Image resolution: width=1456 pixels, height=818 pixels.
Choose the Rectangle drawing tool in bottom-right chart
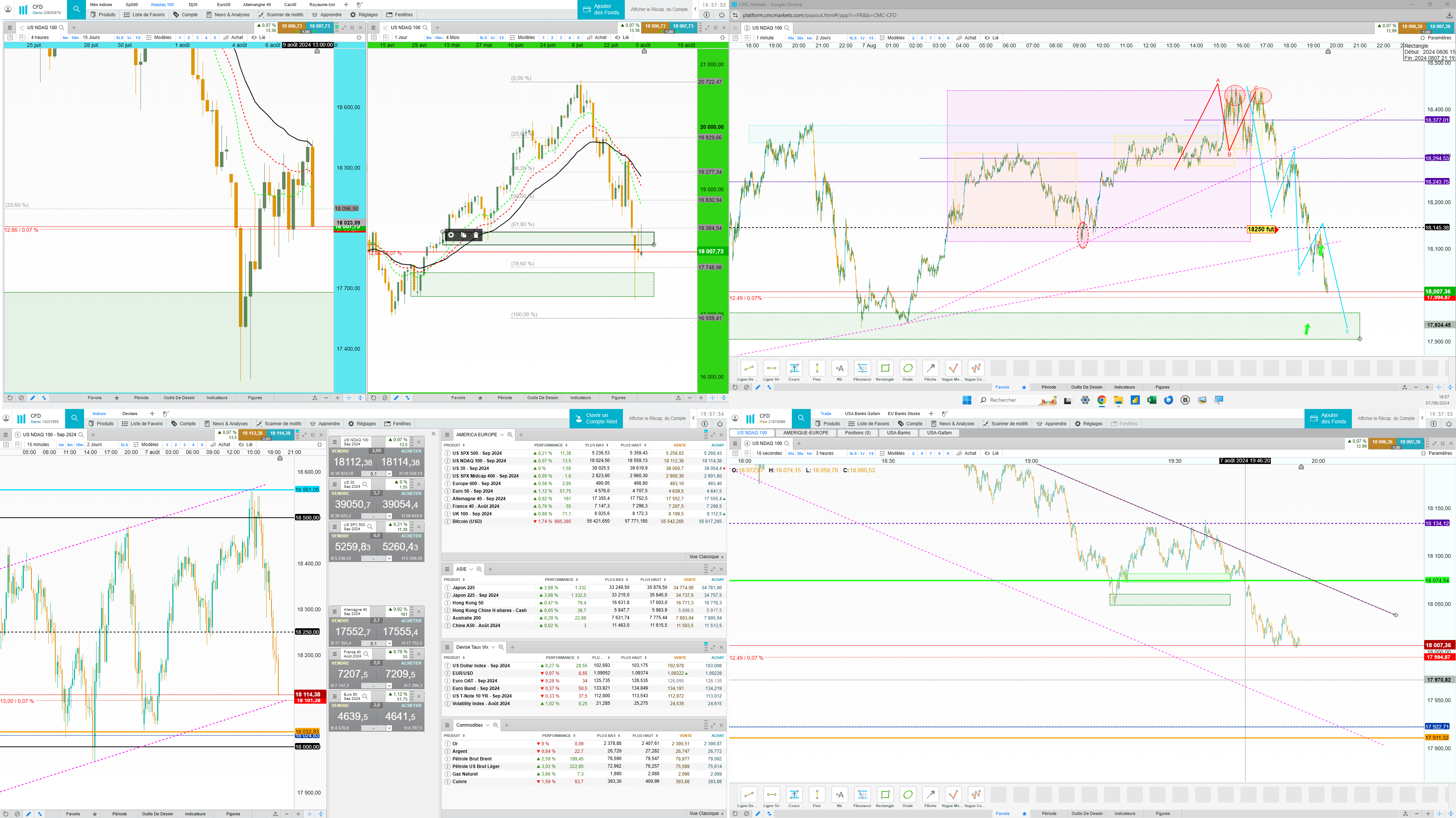point(885,795)
